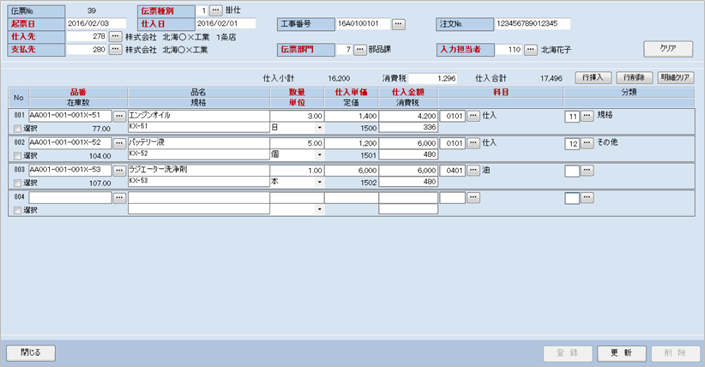Viewport: 705px width, 367px height.
Task: Click the 品名 field バッテリー液
Action: pos(199,143)
